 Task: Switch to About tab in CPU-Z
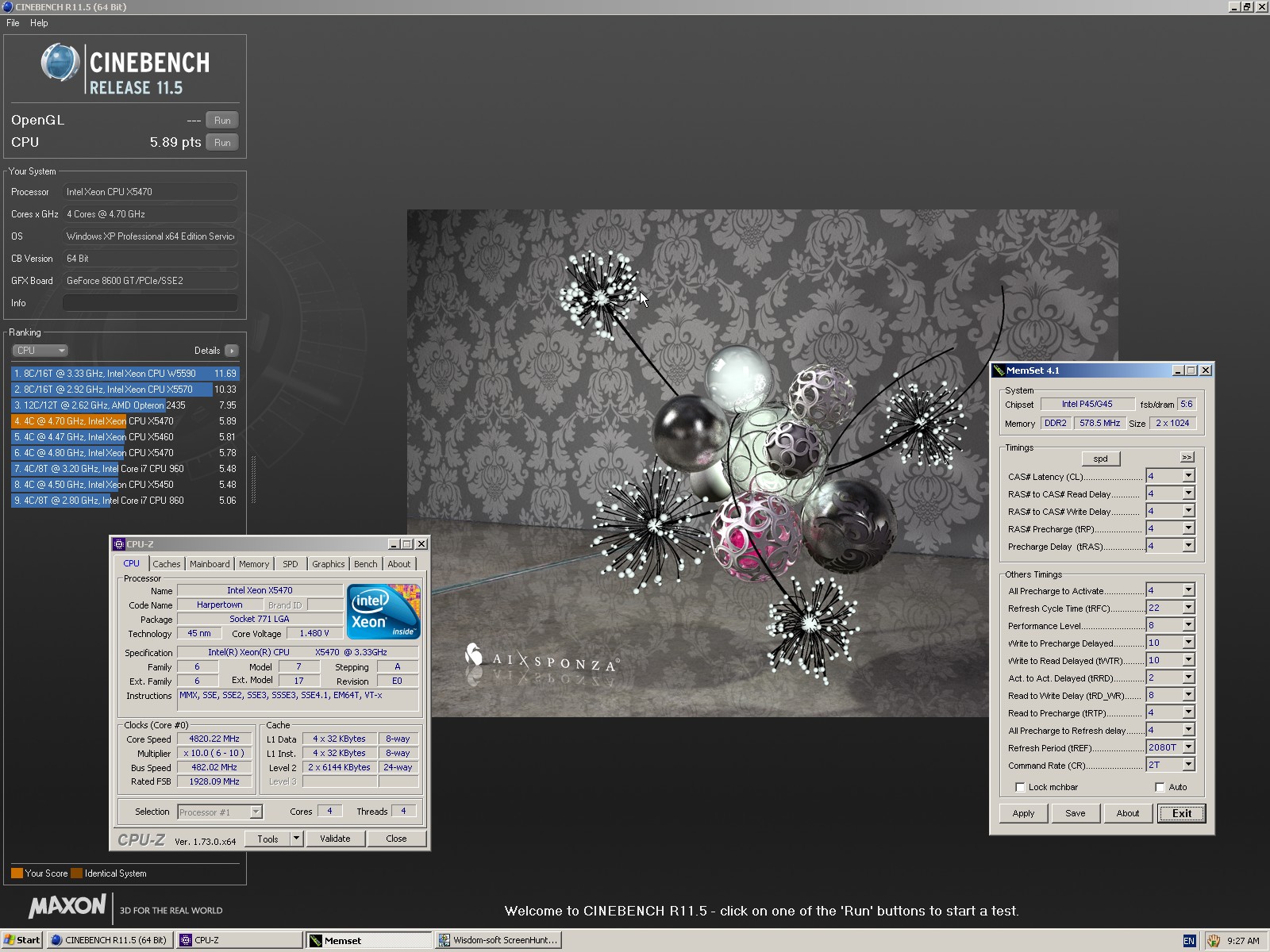click(399, 564)
